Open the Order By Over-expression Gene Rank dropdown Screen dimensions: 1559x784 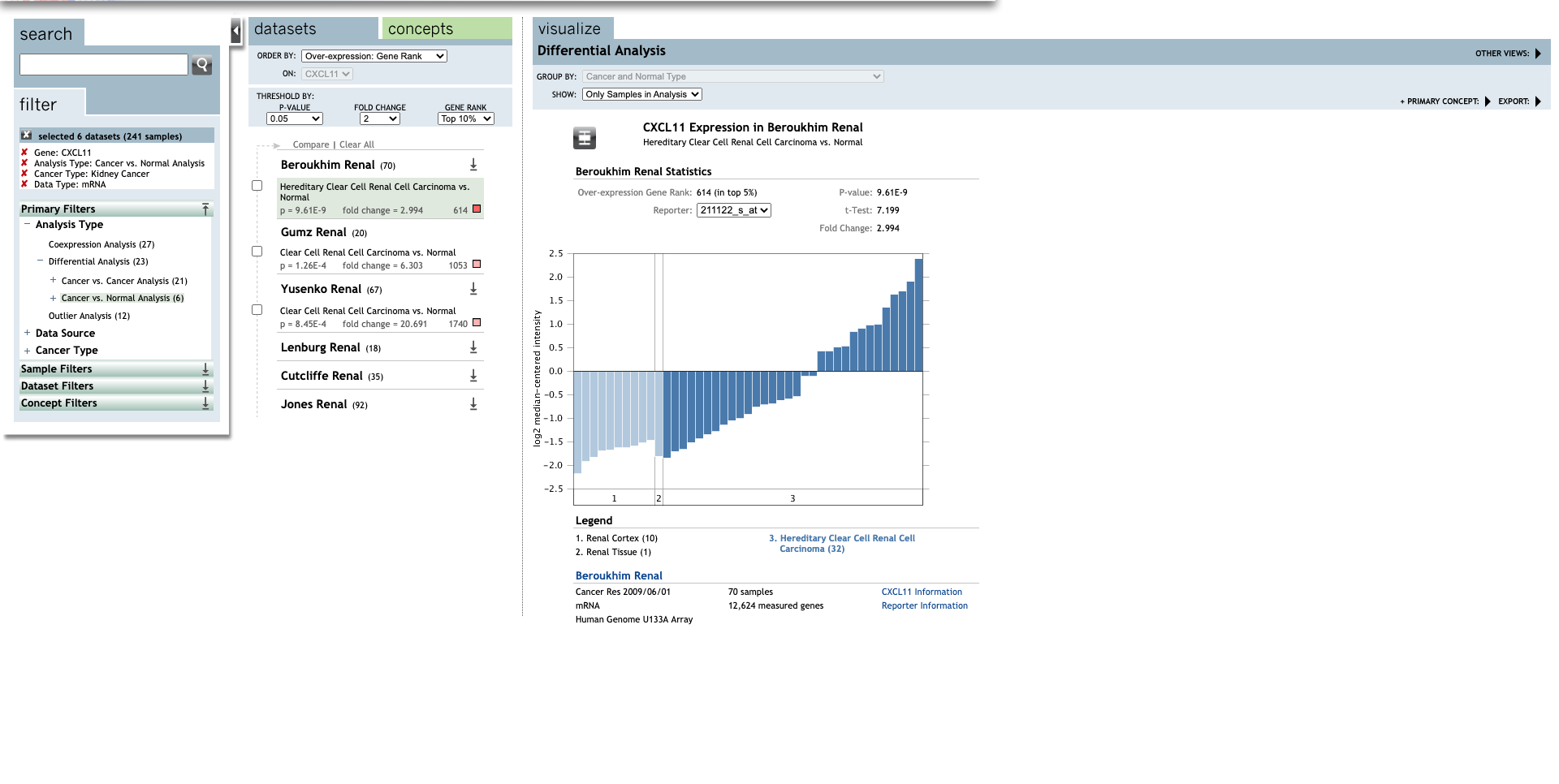coord(374,56)
